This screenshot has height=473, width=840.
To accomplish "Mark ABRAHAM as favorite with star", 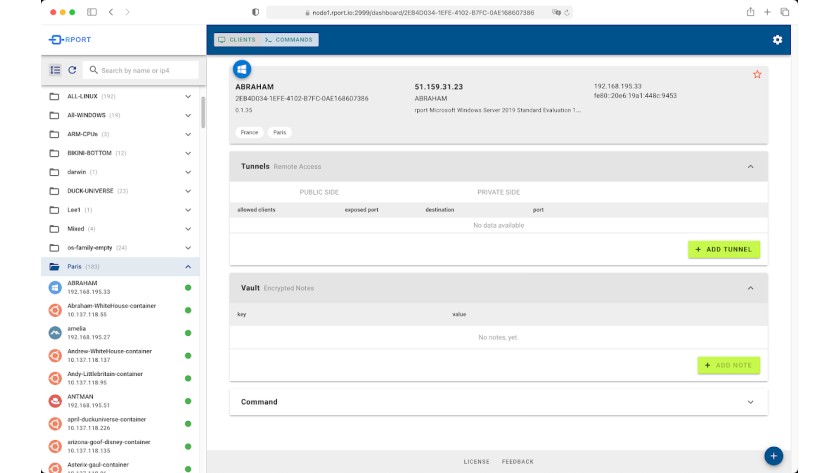I will point(757,74).
